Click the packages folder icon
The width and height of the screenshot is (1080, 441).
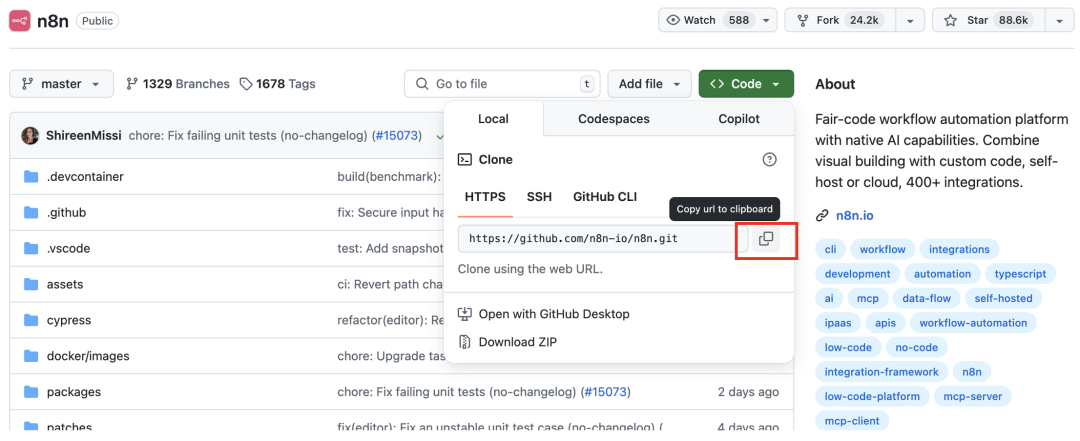(x=30, y=392)
